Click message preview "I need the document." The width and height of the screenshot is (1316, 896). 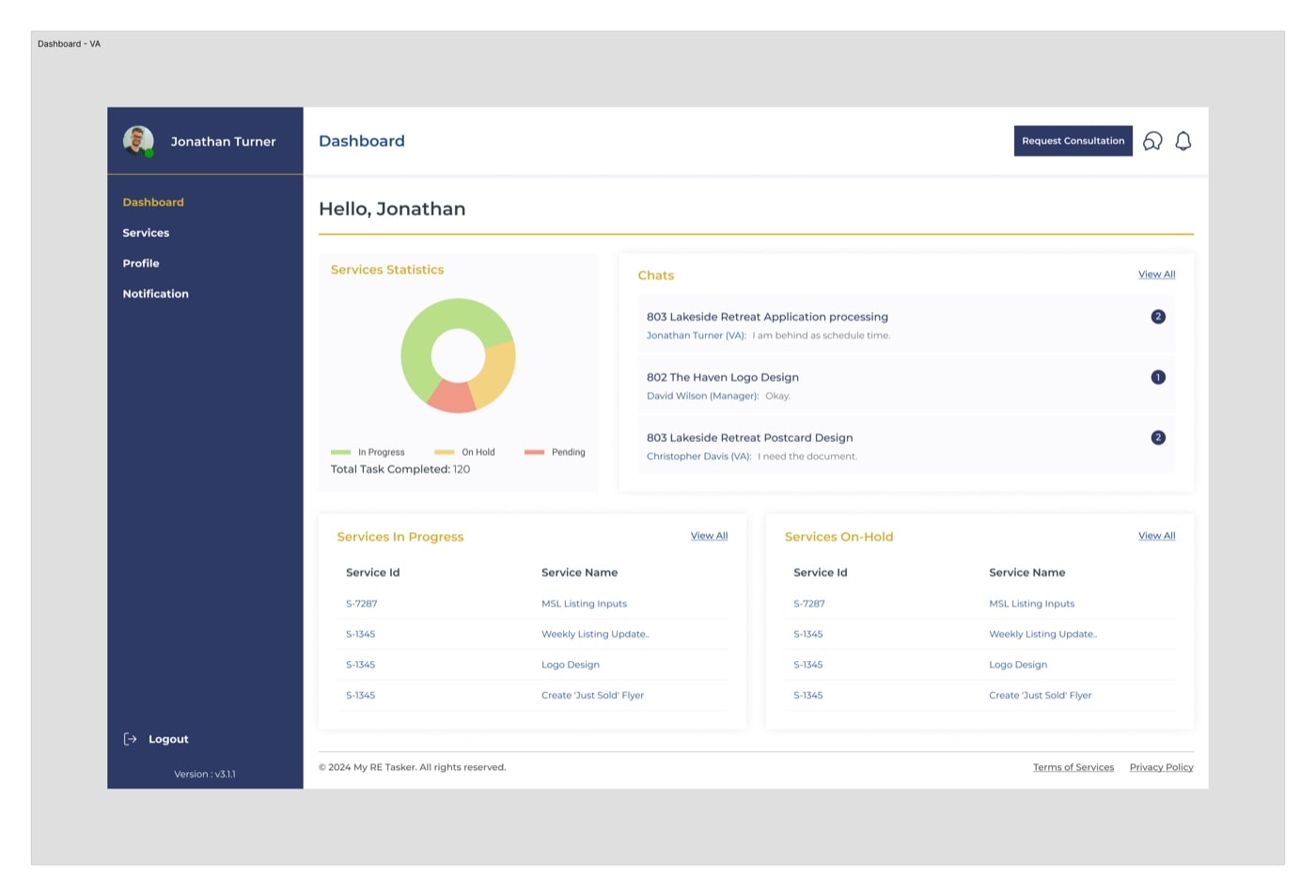[807, 457]
